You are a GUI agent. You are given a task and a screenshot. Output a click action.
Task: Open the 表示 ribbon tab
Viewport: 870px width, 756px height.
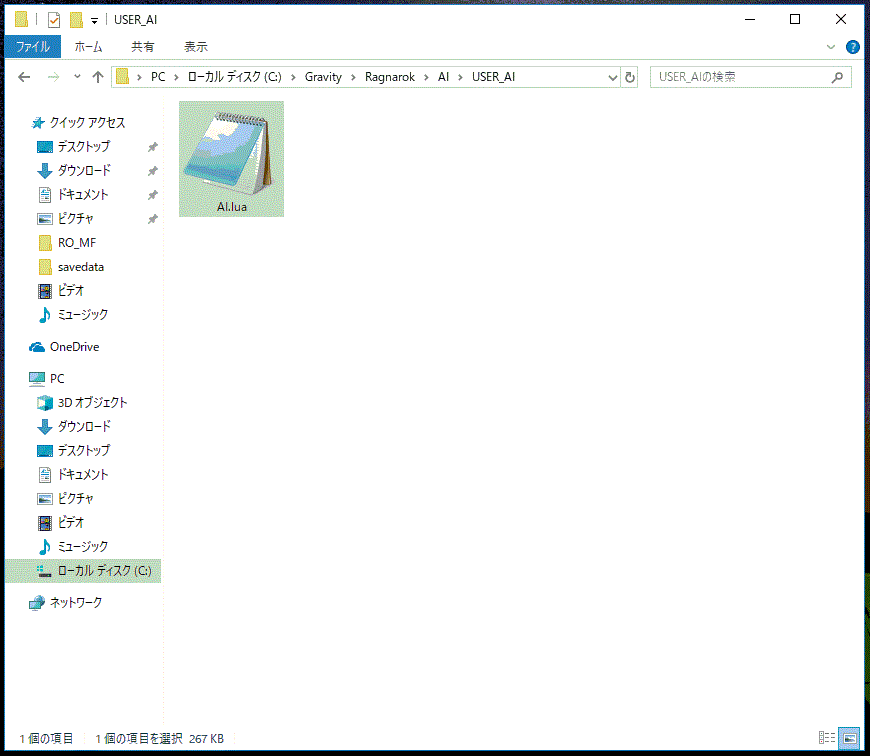pyautogui.click(x=196, y=47)
